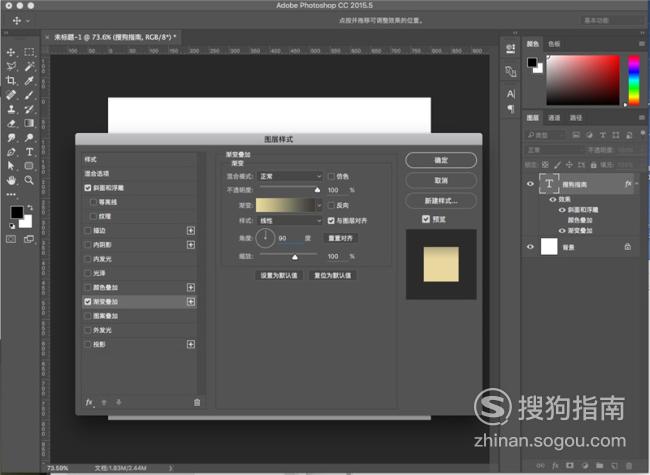650x475 pixels.
Task: Collapse the text layer's fx effects arrow
Action: [637, 184]
